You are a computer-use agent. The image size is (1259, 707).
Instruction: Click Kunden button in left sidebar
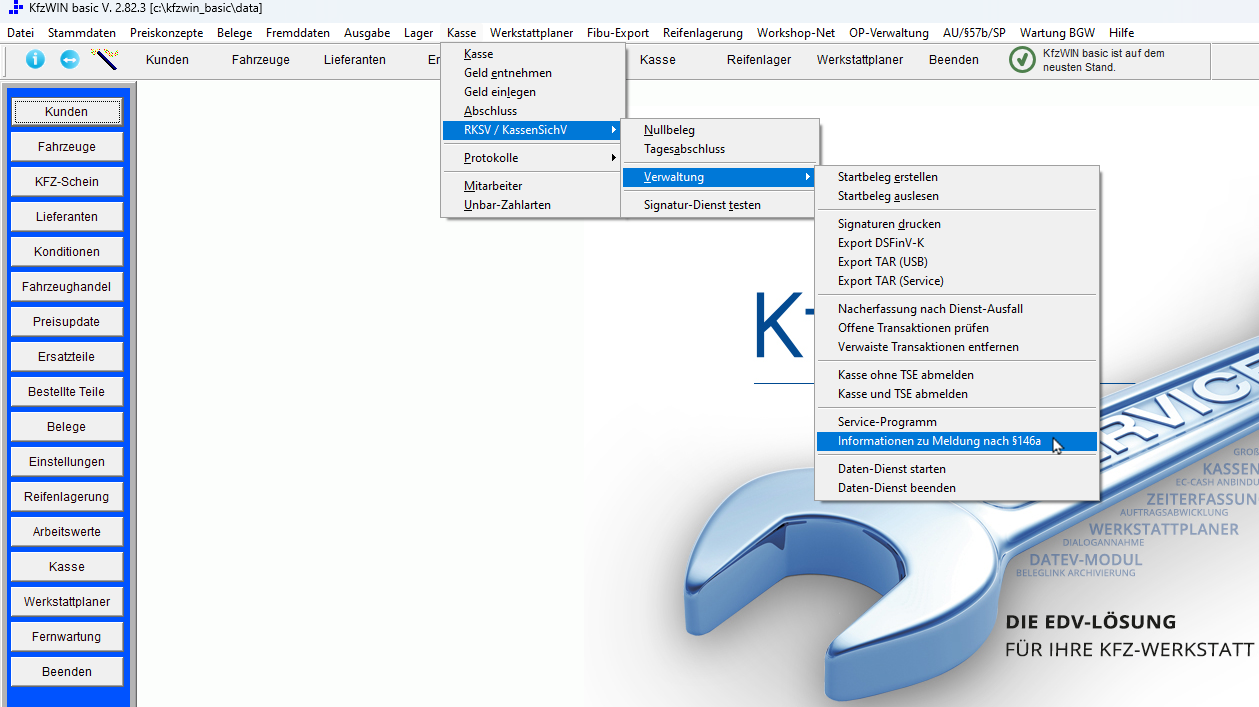click(67, 112)
